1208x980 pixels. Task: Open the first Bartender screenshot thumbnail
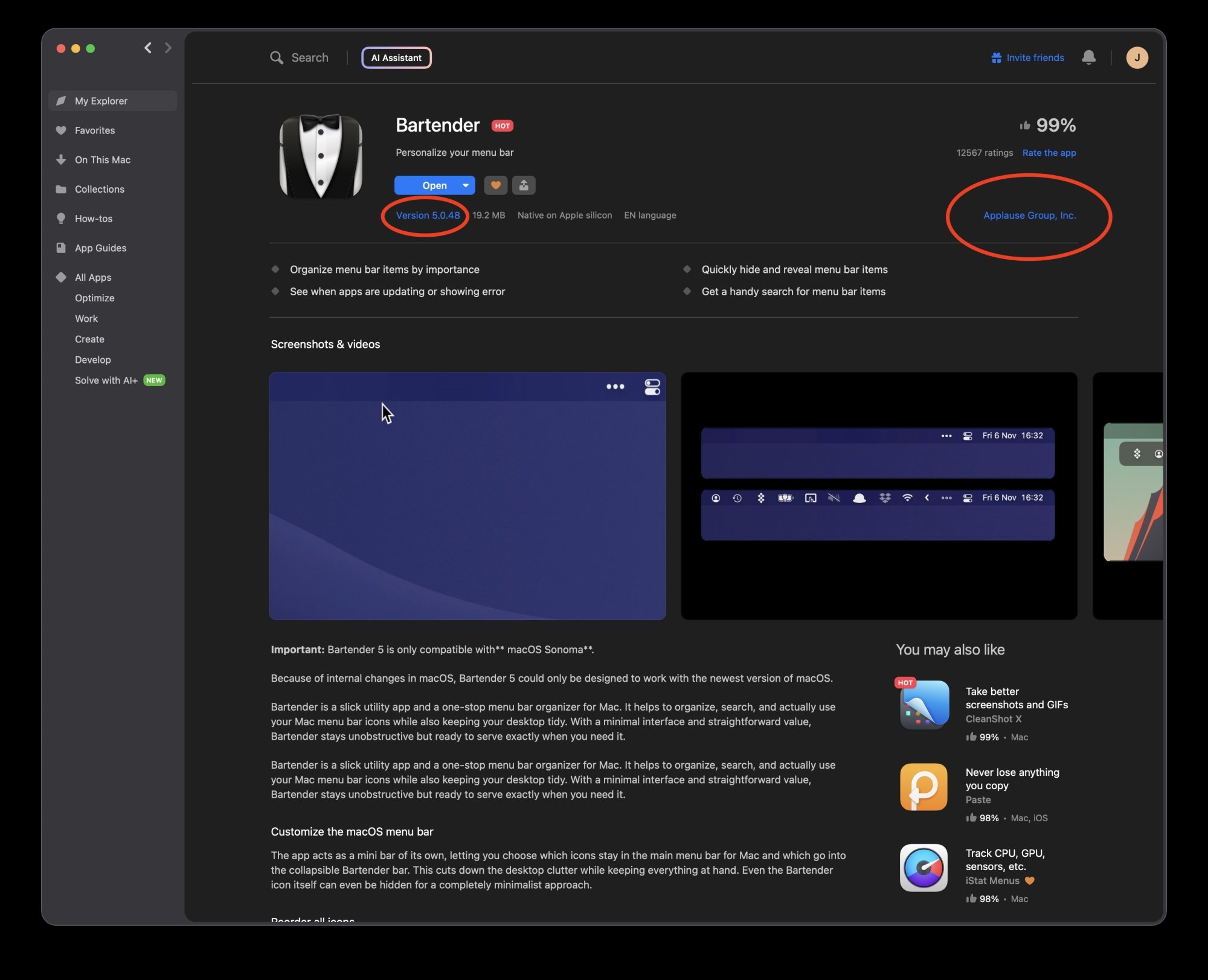[x=467, y=496]
